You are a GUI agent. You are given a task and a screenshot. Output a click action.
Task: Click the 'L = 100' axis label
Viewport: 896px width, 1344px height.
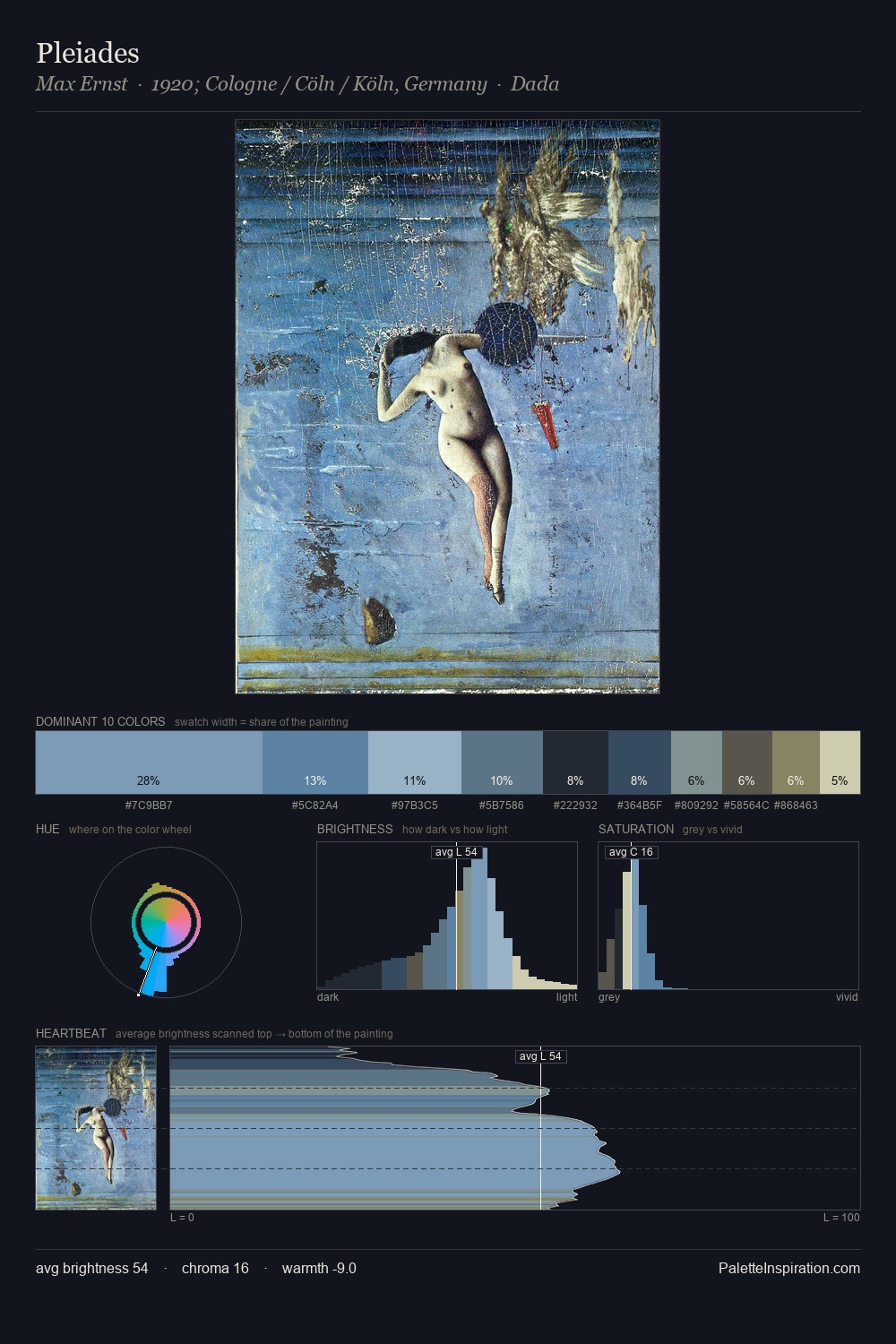coord(841,1218)
